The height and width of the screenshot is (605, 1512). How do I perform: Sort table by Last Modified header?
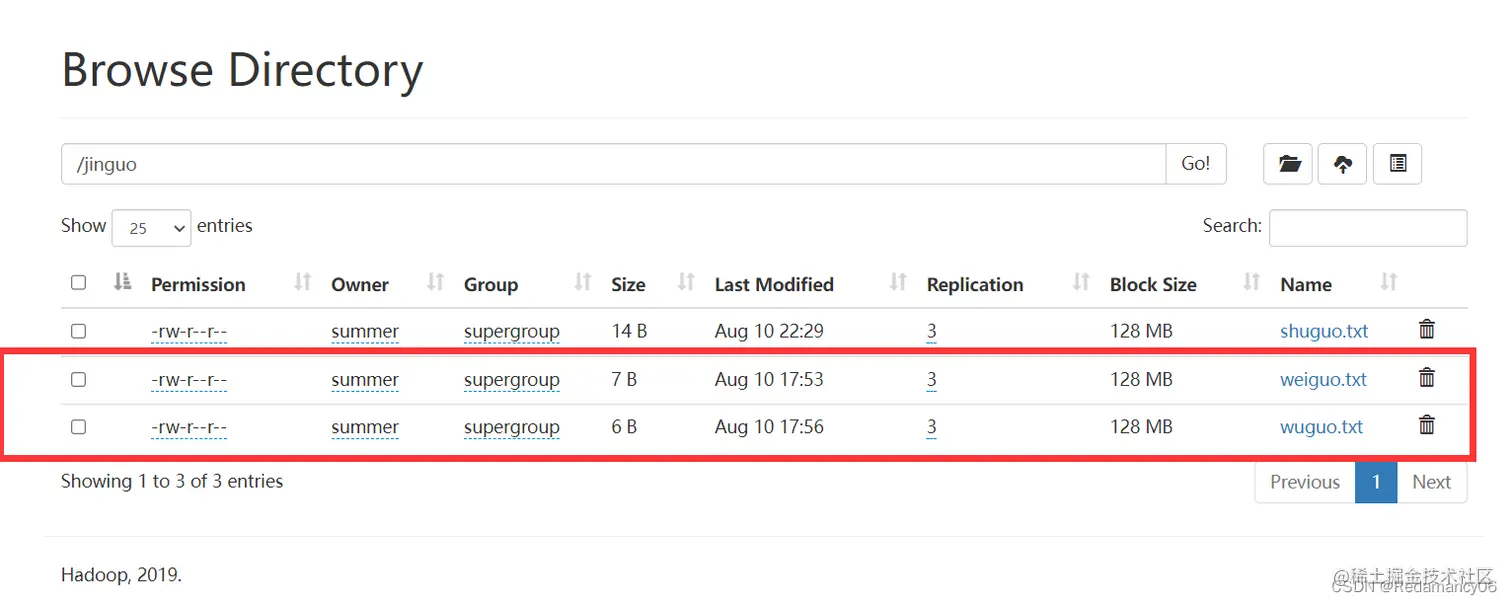tap(774, 284)
